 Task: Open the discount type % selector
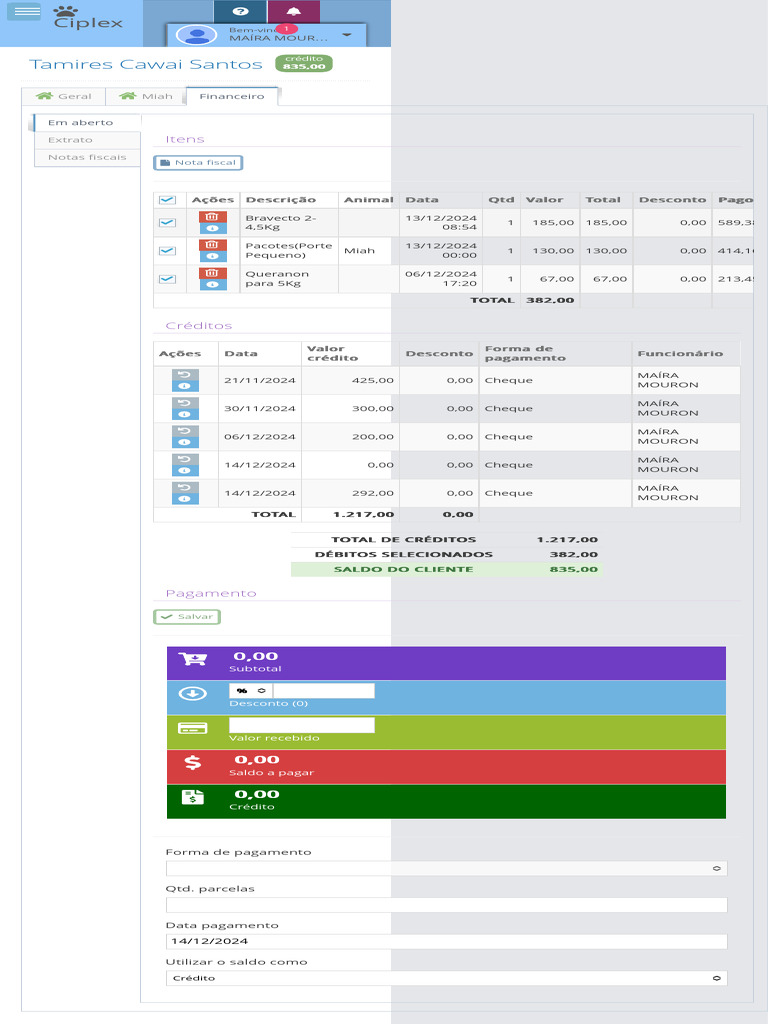pyautogui.click(x=251, y=691)
